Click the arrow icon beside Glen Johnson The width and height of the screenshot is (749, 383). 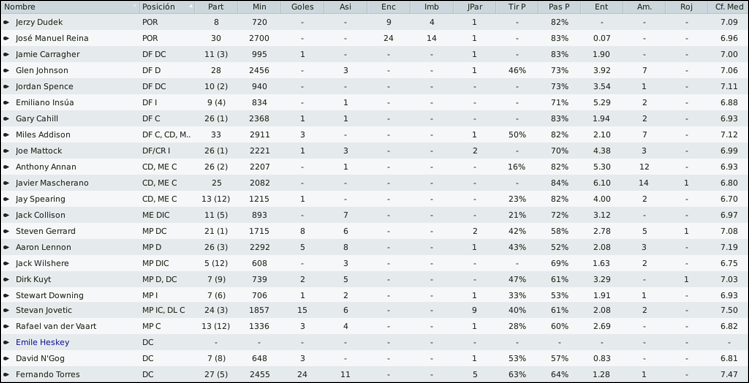[x=6, y=70]
